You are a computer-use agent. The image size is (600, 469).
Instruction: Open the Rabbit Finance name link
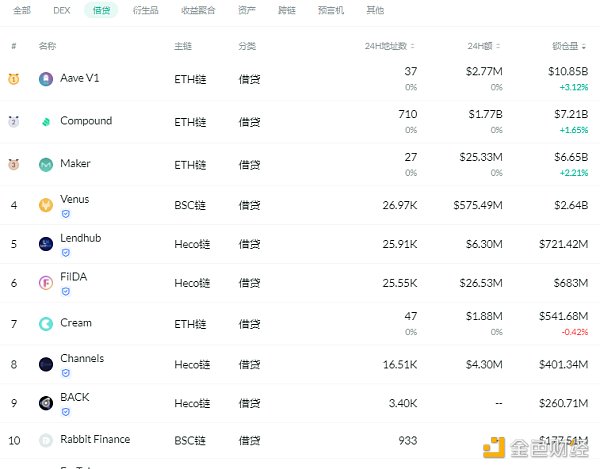[95, 439]
